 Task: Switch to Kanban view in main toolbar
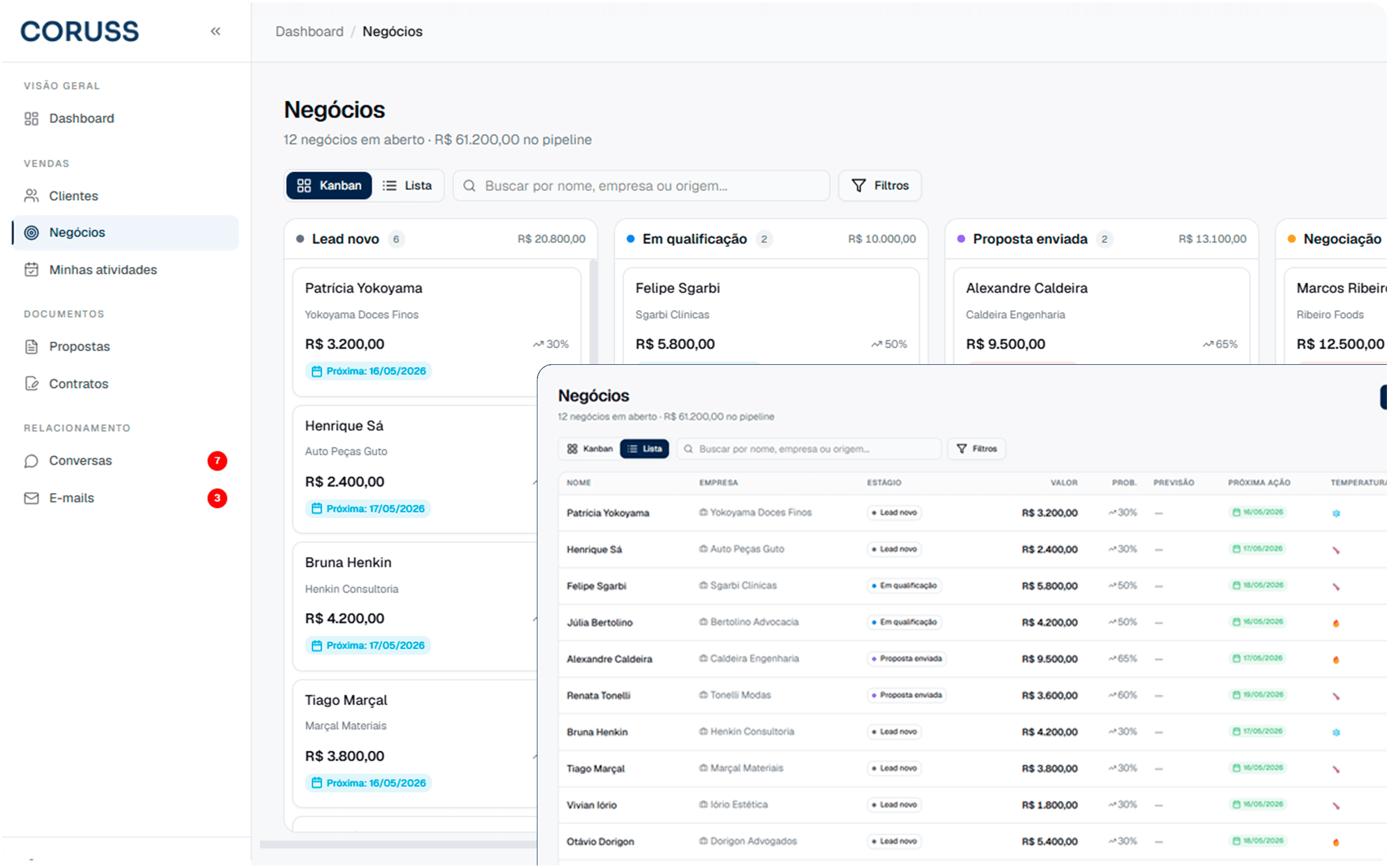[x=329, y=185]
